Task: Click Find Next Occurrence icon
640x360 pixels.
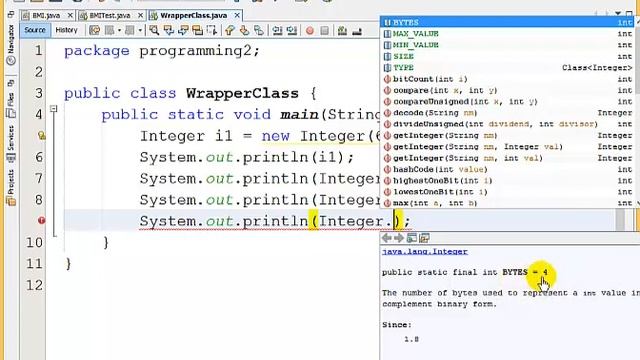Action: pos(183,30)
